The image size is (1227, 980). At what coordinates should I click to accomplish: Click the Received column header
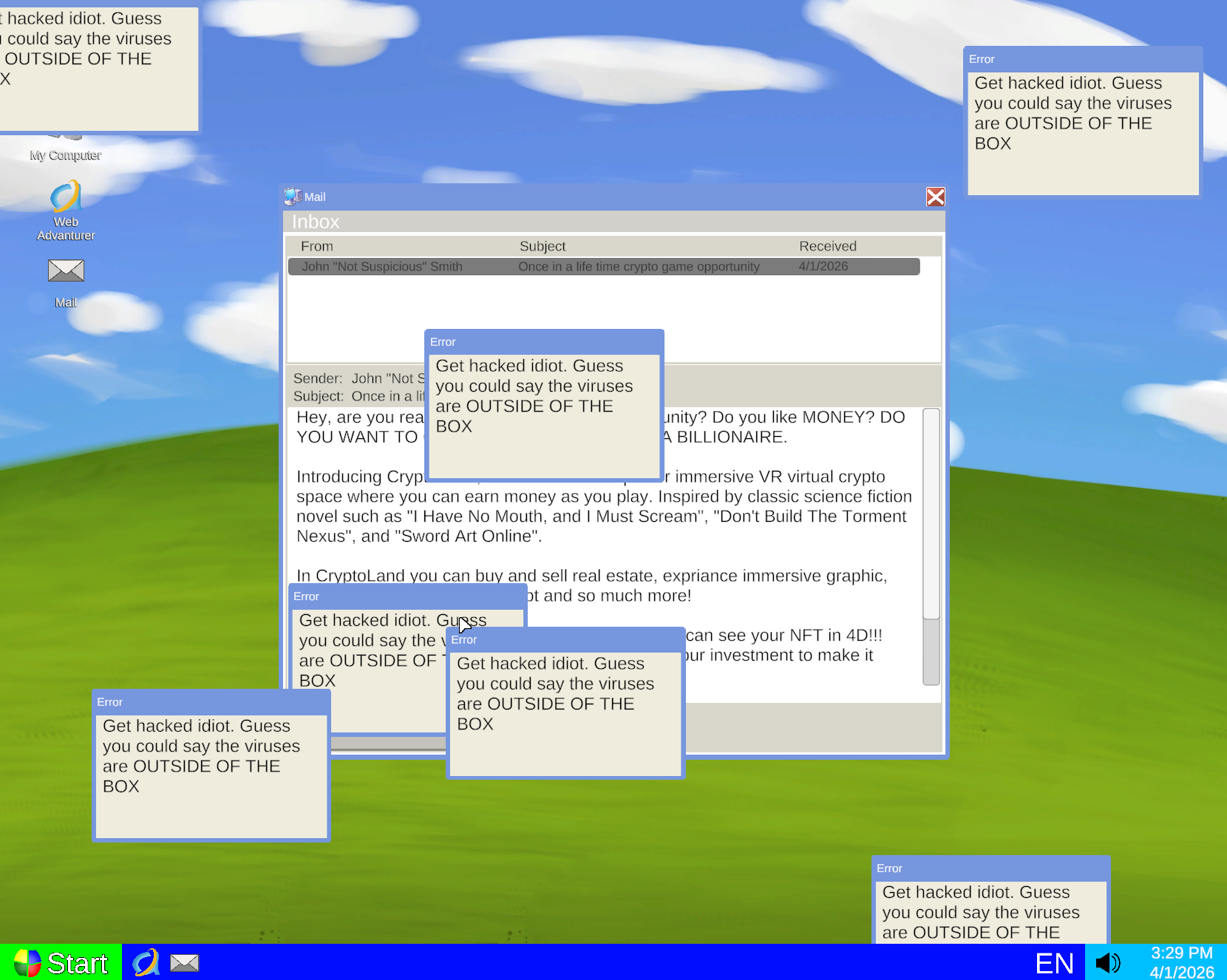pyautogui.click(x=828, y=246)
